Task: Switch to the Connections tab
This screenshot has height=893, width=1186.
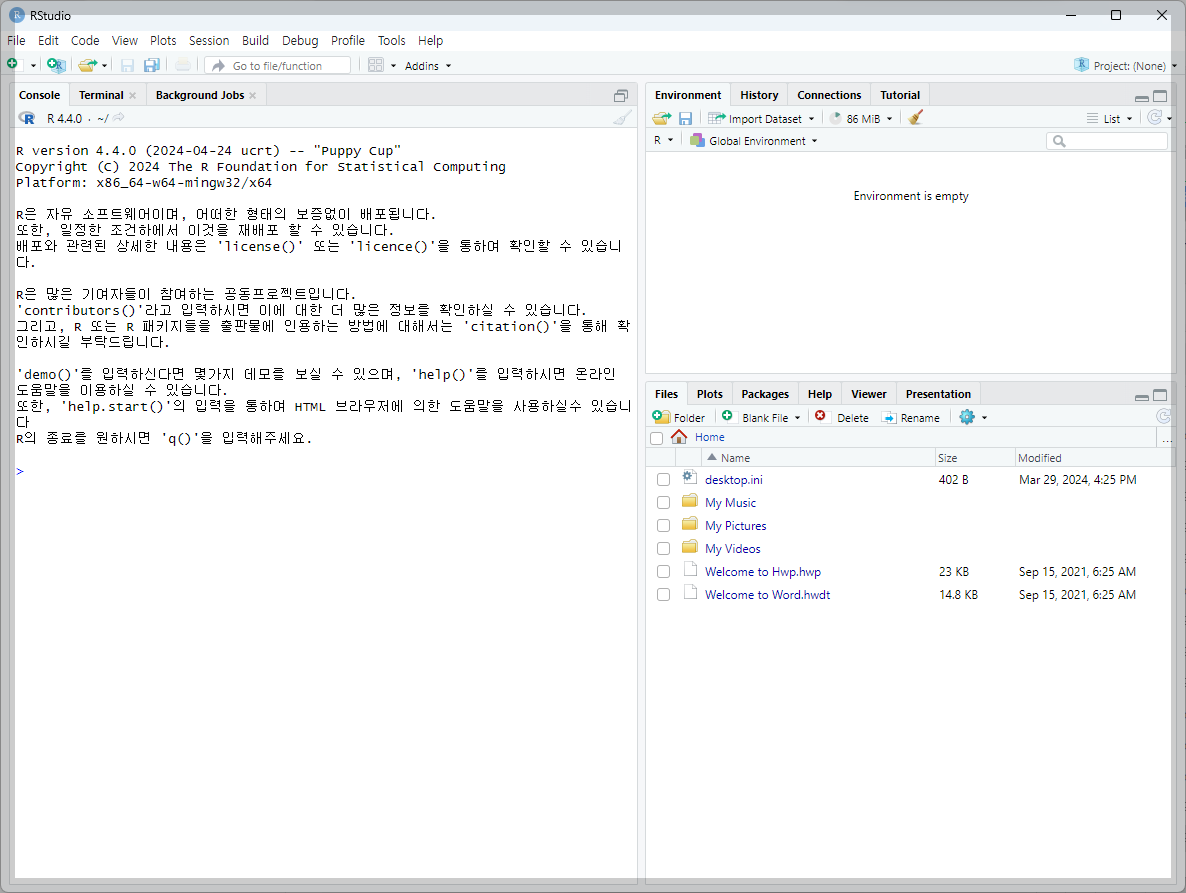Action: point(829,95)
